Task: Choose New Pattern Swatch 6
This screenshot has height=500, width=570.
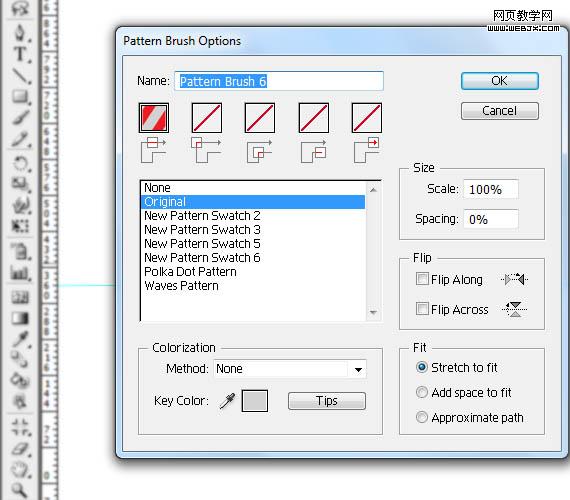Action: 253,258
